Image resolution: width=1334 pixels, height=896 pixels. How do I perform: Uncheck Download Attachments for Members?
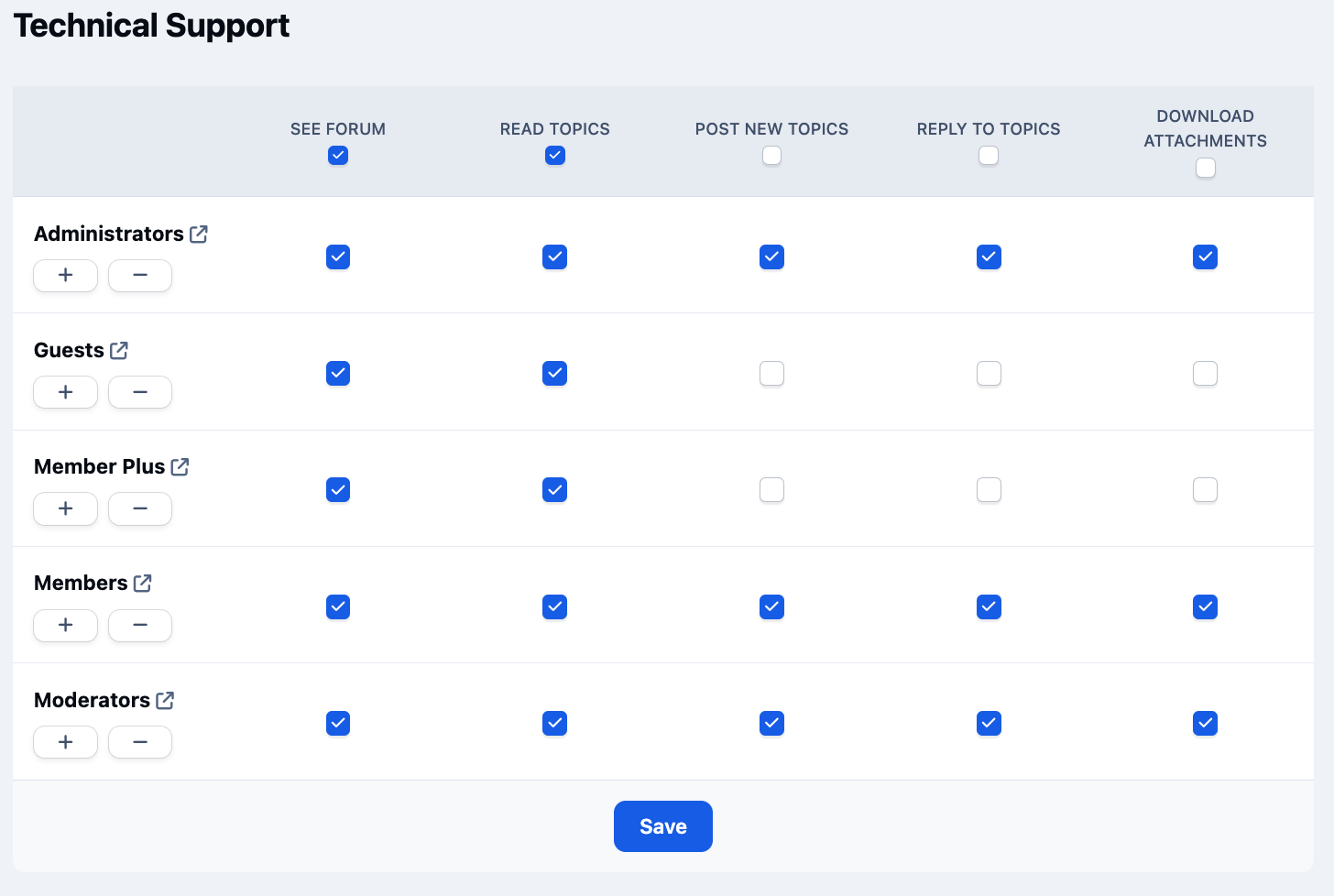pyautogui.click(x=1206, y=607)
